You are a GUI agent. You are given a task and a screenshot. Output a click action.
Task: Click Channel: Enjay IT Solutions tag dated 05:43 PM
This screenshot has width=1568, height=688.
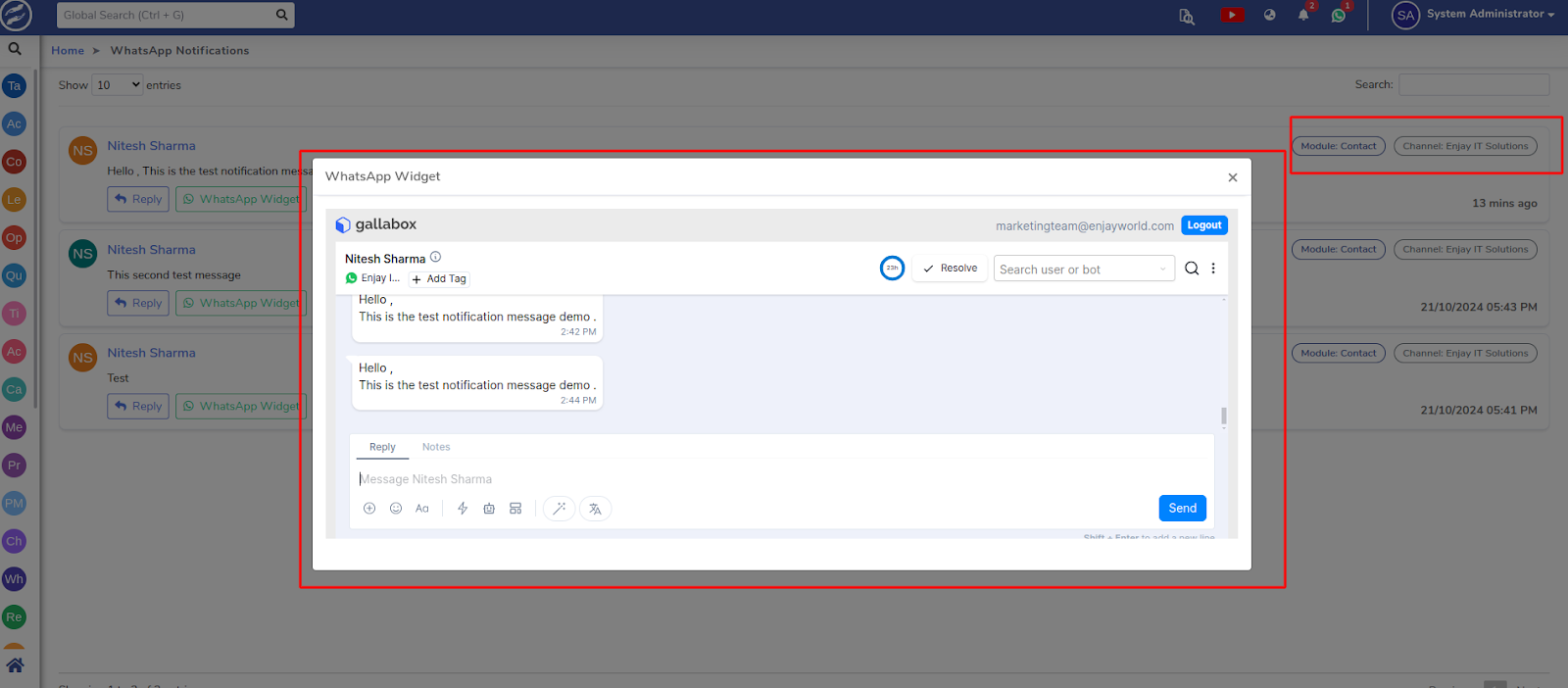click(1465, 250)
